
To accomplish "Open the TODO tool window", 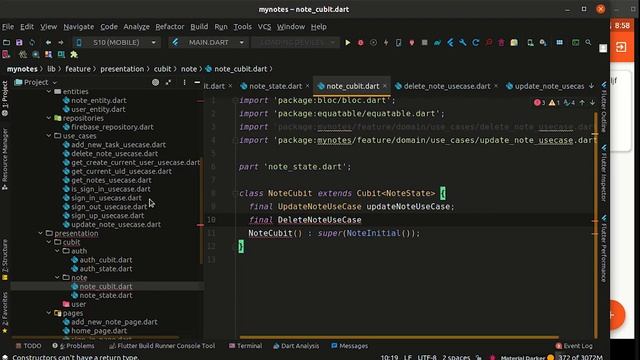I will (x=28, y=346).
